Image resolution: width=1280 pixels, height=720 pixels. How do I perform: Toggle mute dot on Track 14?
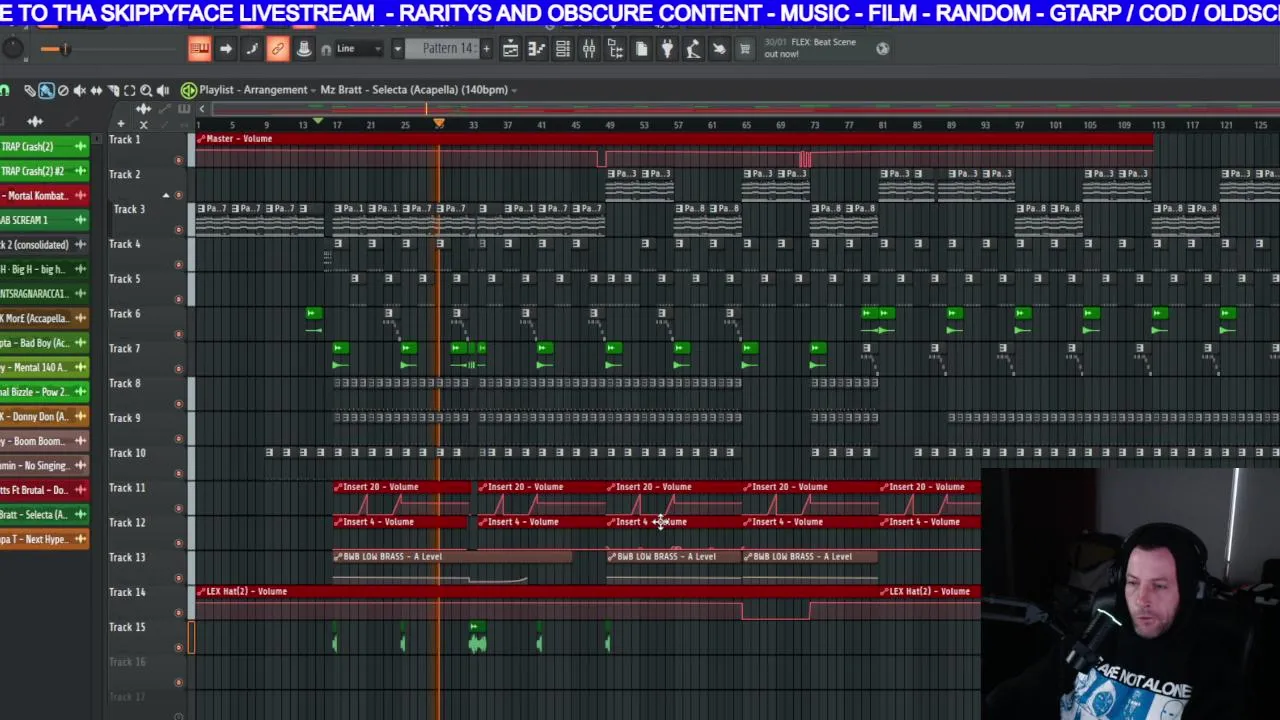179,612
